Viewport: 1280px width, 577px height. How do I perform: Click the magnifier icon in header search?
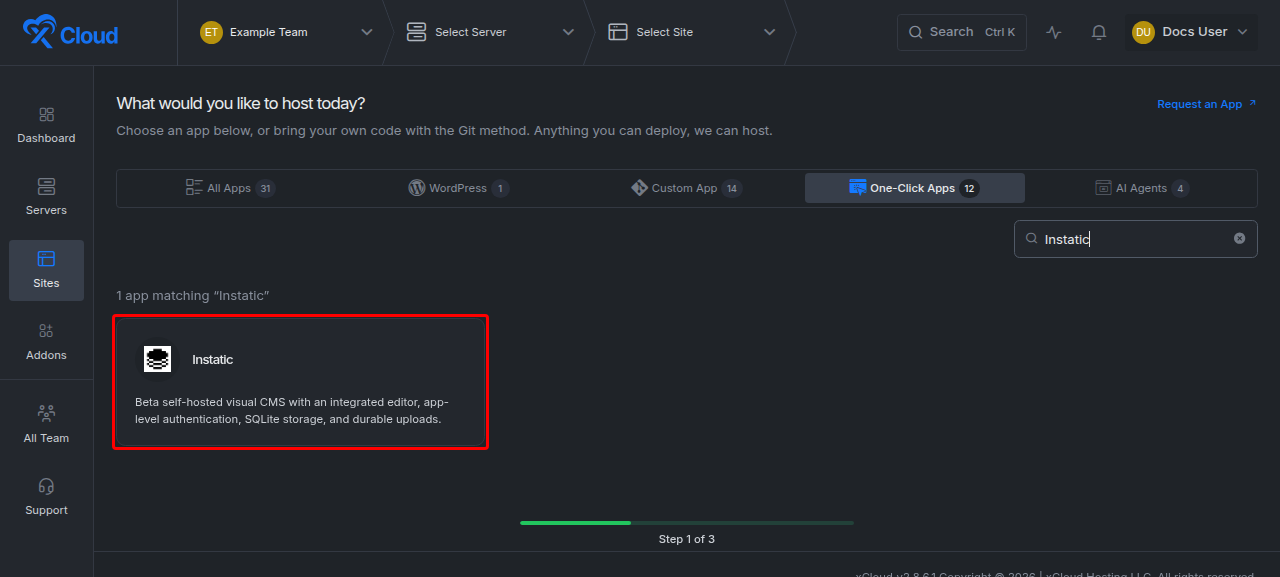click(915, 32)
